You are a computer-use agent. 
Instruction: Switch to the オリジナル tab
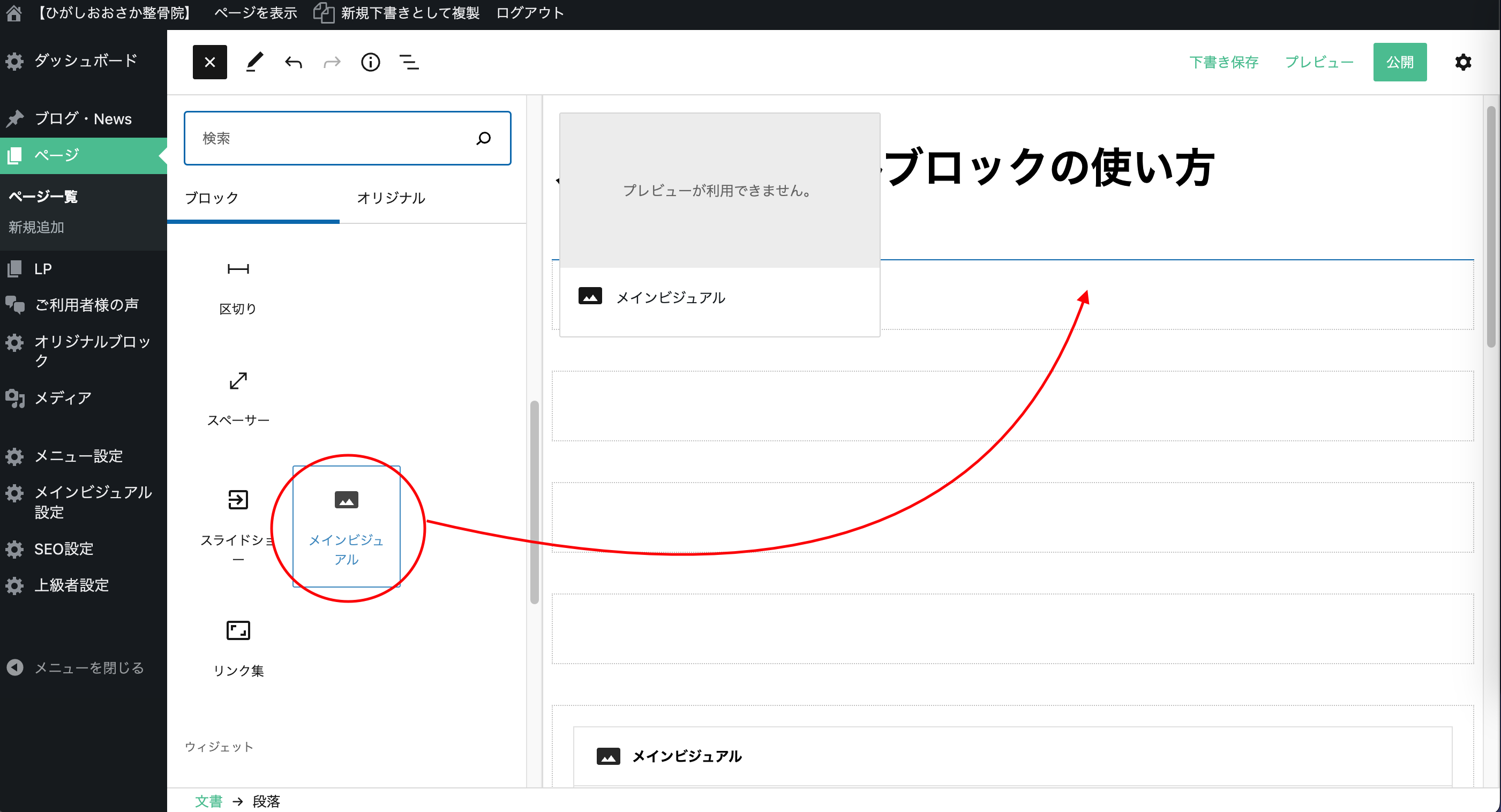(391, 198)
